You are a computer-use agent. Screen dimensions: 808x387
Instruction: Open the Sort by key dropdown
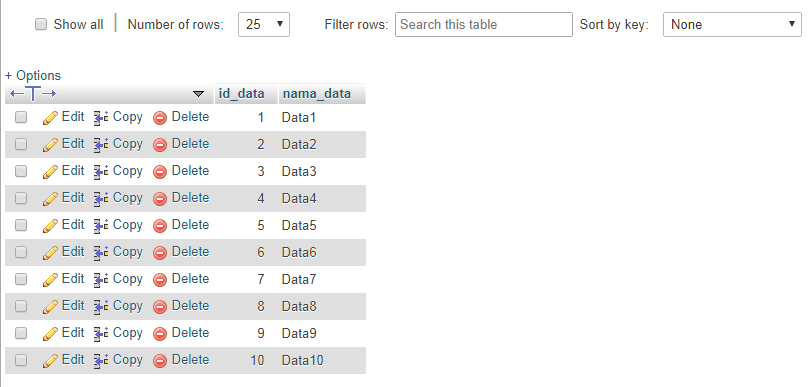click(x=732, y=25)
